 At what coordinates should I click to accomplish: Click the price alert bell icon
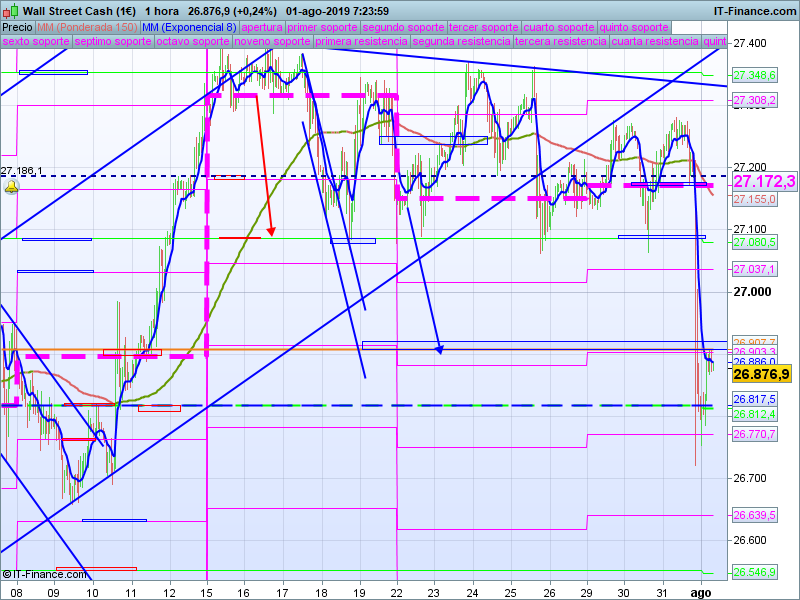(x=10, y=187)
